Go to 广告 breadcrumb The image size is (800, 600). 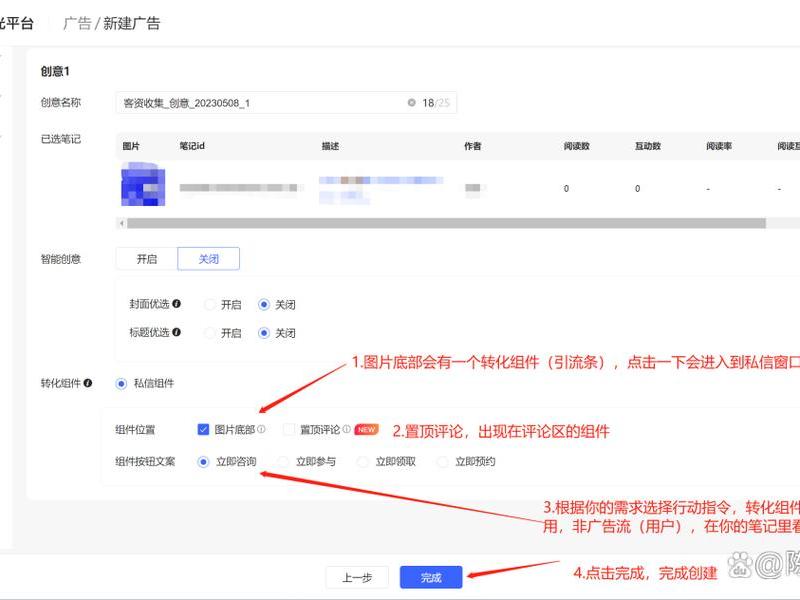pyautogui.click(x=77, y=23)
